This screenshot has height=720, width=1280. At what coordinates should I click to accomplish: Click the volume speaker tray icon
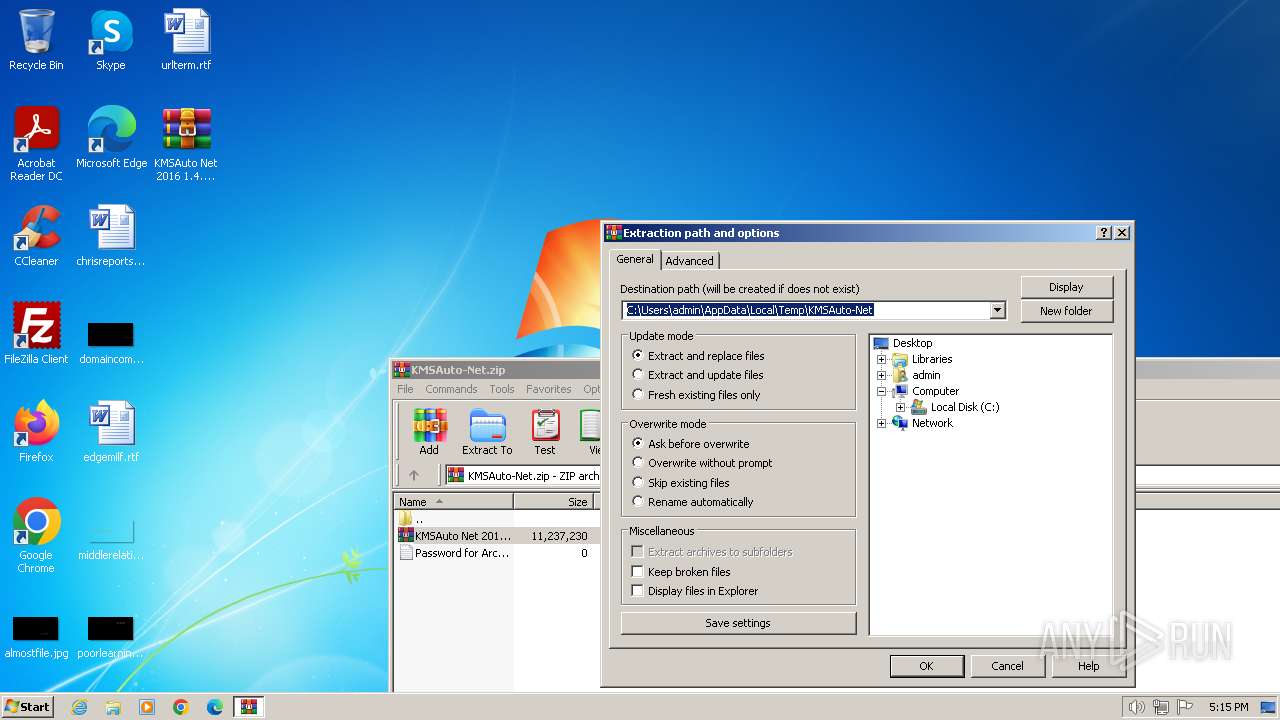point(1136,707)
